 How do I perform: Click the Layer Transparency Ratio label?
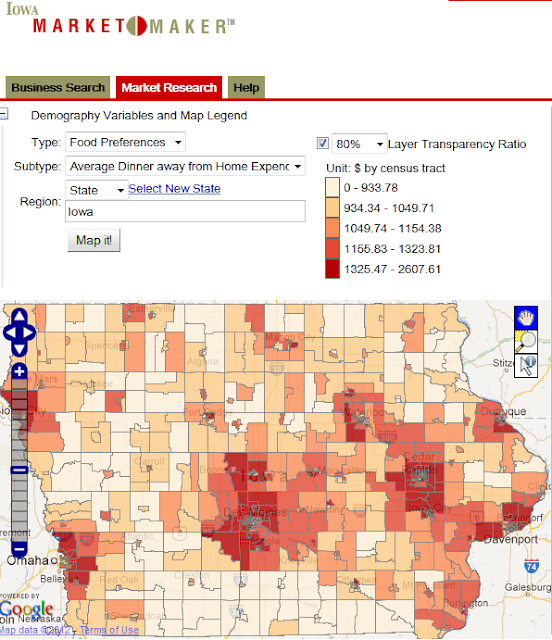click(457, 144)
